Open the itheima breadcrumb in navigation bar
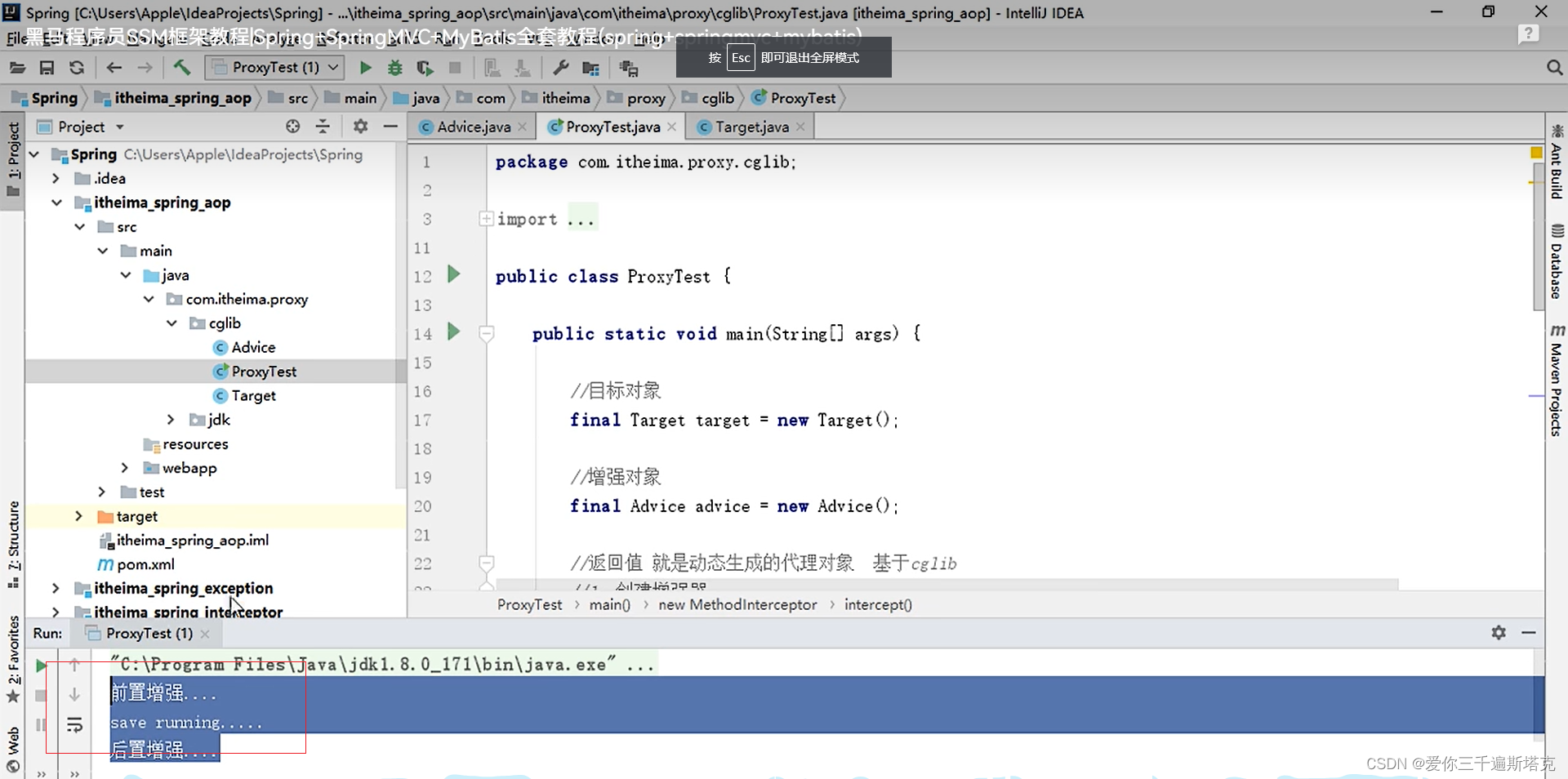 557,98
